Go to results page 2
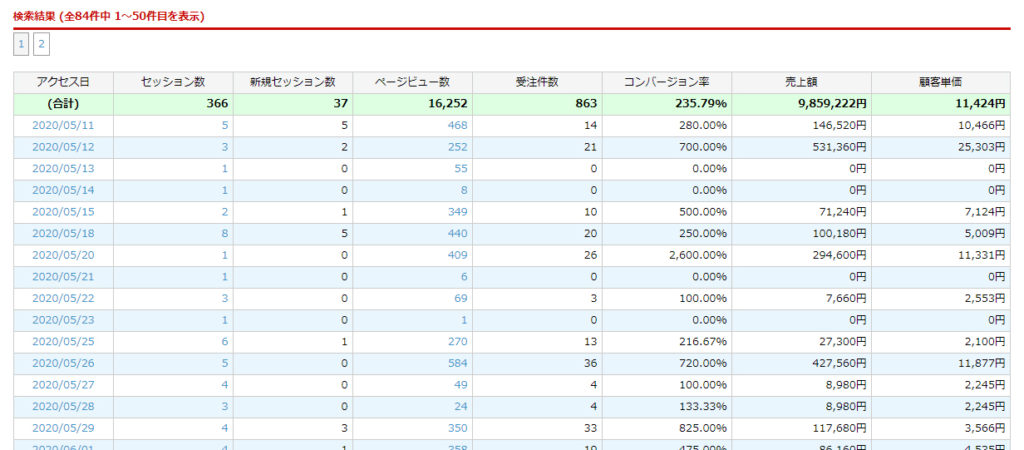1024x450 pixels. [41, 44]
